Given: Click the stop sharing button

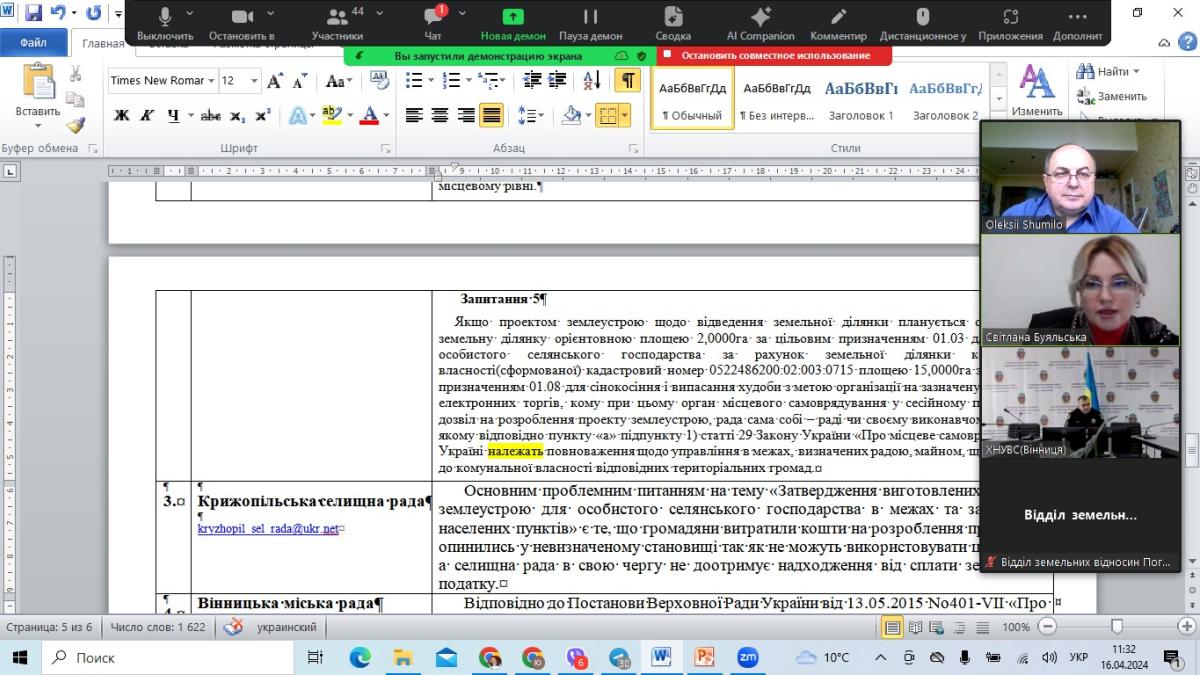Looking at the screenshot, I should point(767,56).
